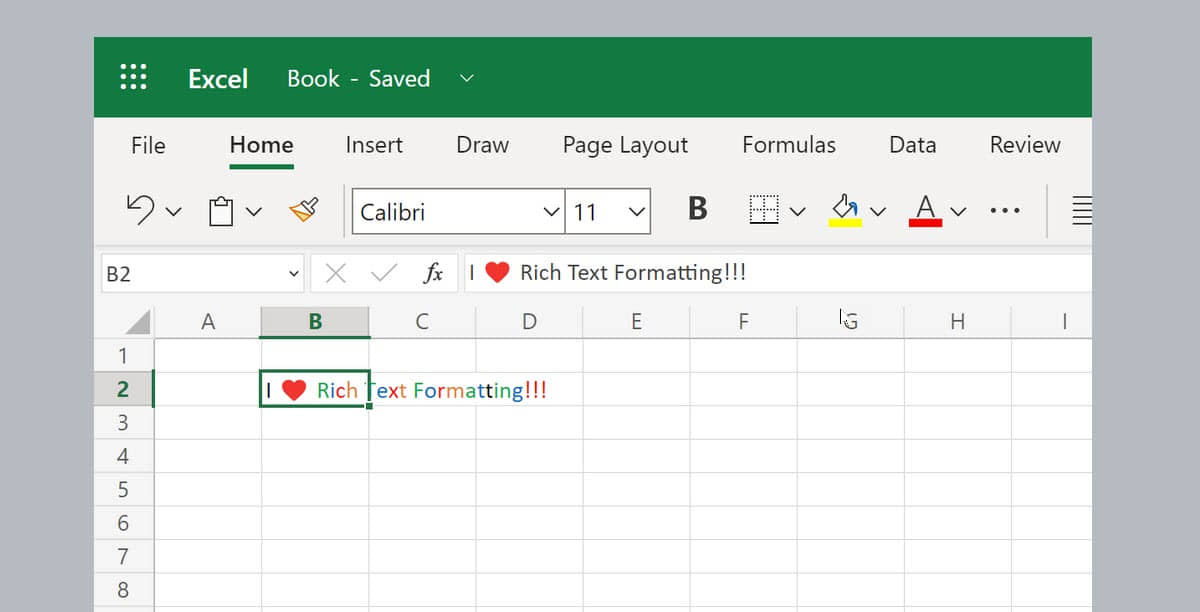Select cell B2 with Rich Text
Viewport: 1200px width, 612px height.
(315, 389)
